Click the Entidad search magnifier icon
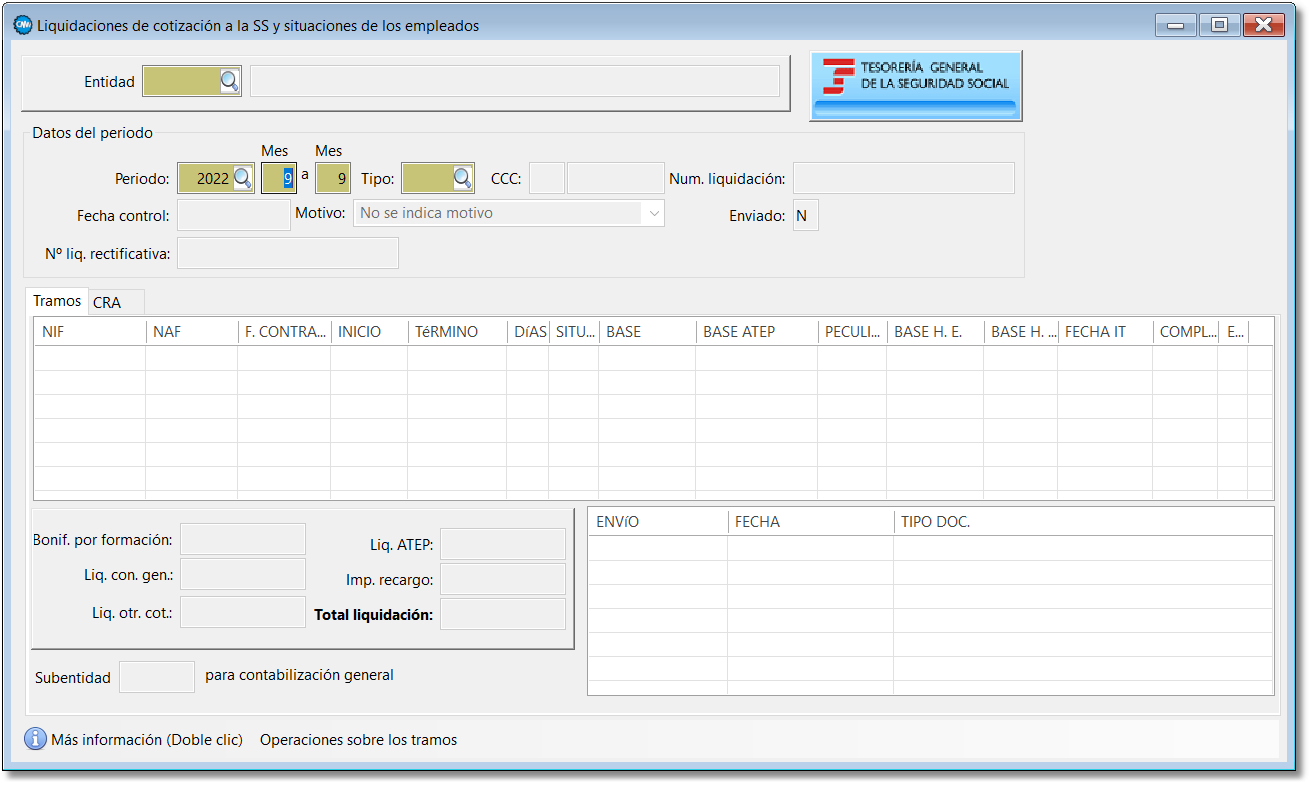The height and width of the screenshot is (785, 1310). point(229,81)
